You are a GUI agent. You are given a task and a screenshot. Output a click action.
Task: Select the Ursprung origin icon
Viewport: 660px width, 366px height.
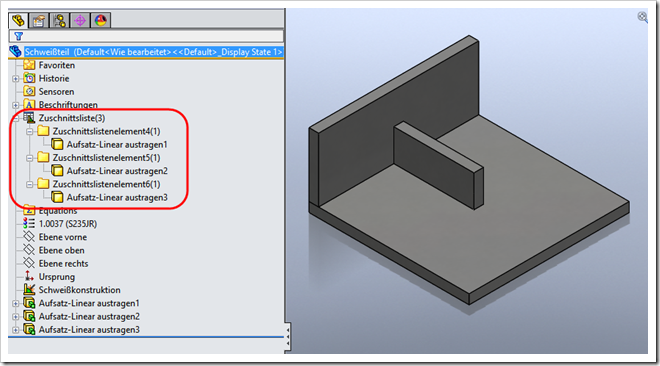click(x=29, y=276)
